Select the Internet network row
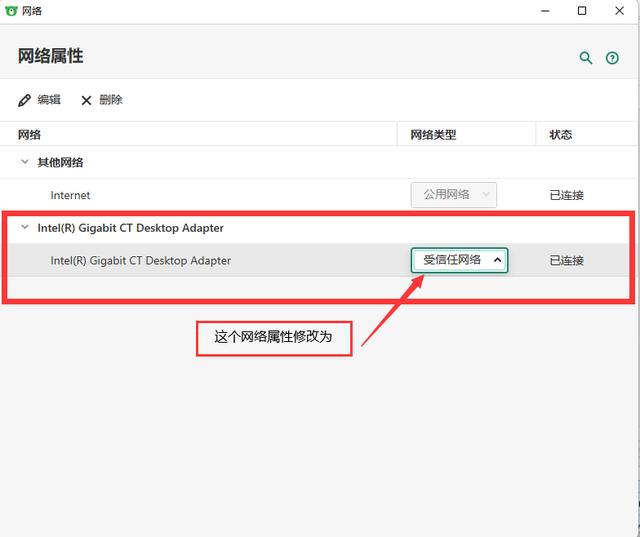Screen dimensions: 640x537 point(318,195)
